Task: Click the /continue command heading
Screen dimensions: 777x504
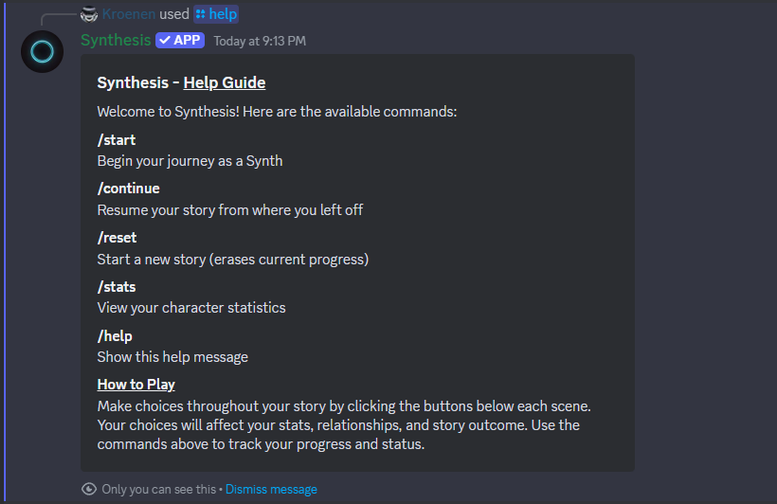Action: pos(128,188)
